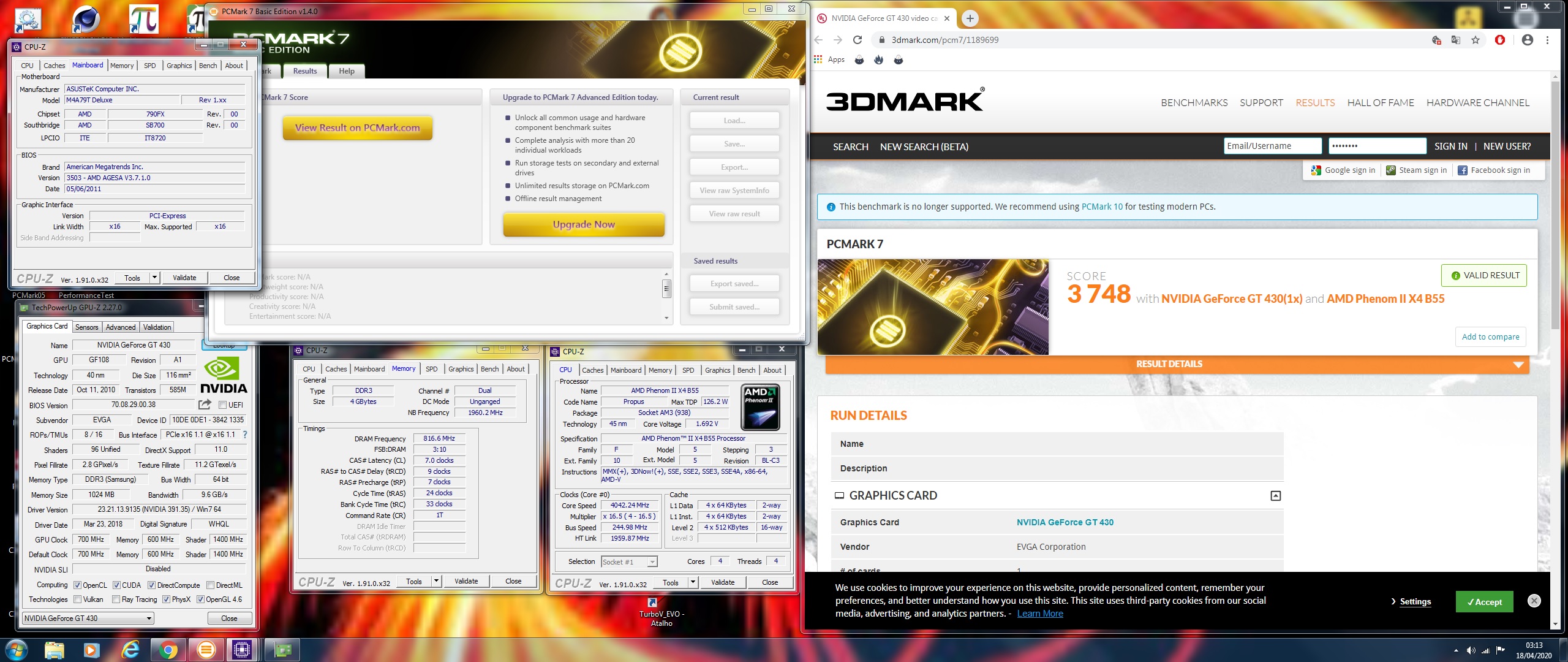The height and width of the screenshot is (662, 1568).
Task: Open GPU selector dropdown NVIDIA GeForce GT 430
Action: pos(88,618)
